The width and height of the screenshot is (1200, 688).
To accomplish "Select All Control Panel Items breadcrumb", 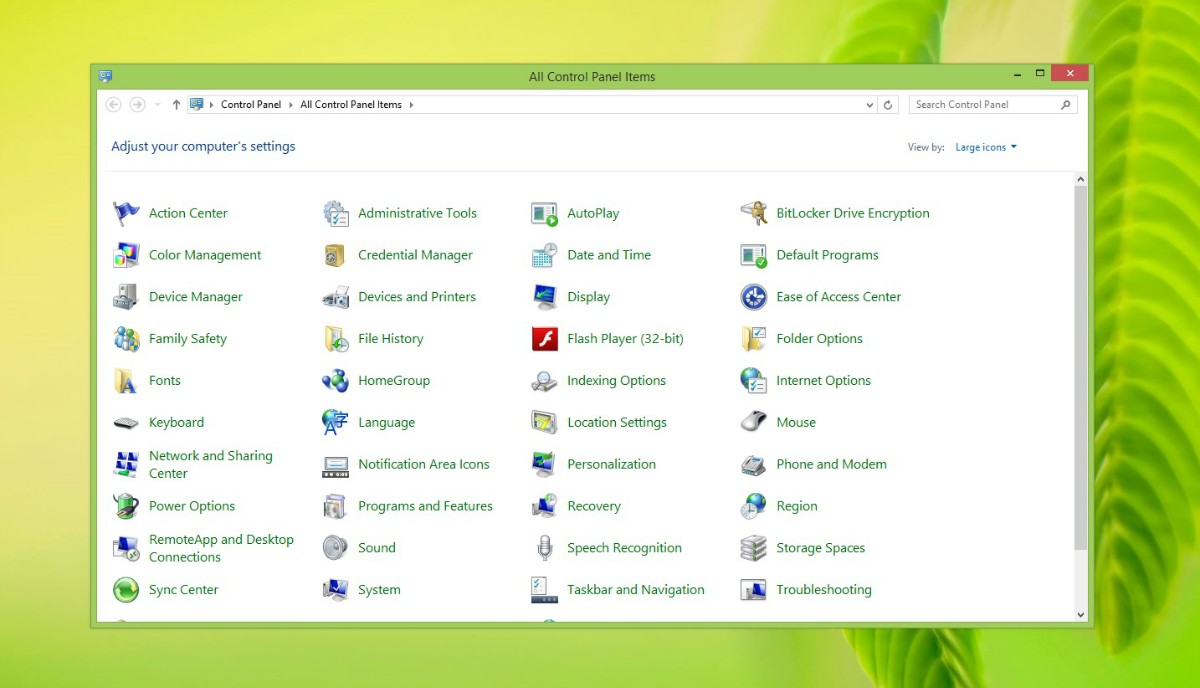I will coord(351,104).
